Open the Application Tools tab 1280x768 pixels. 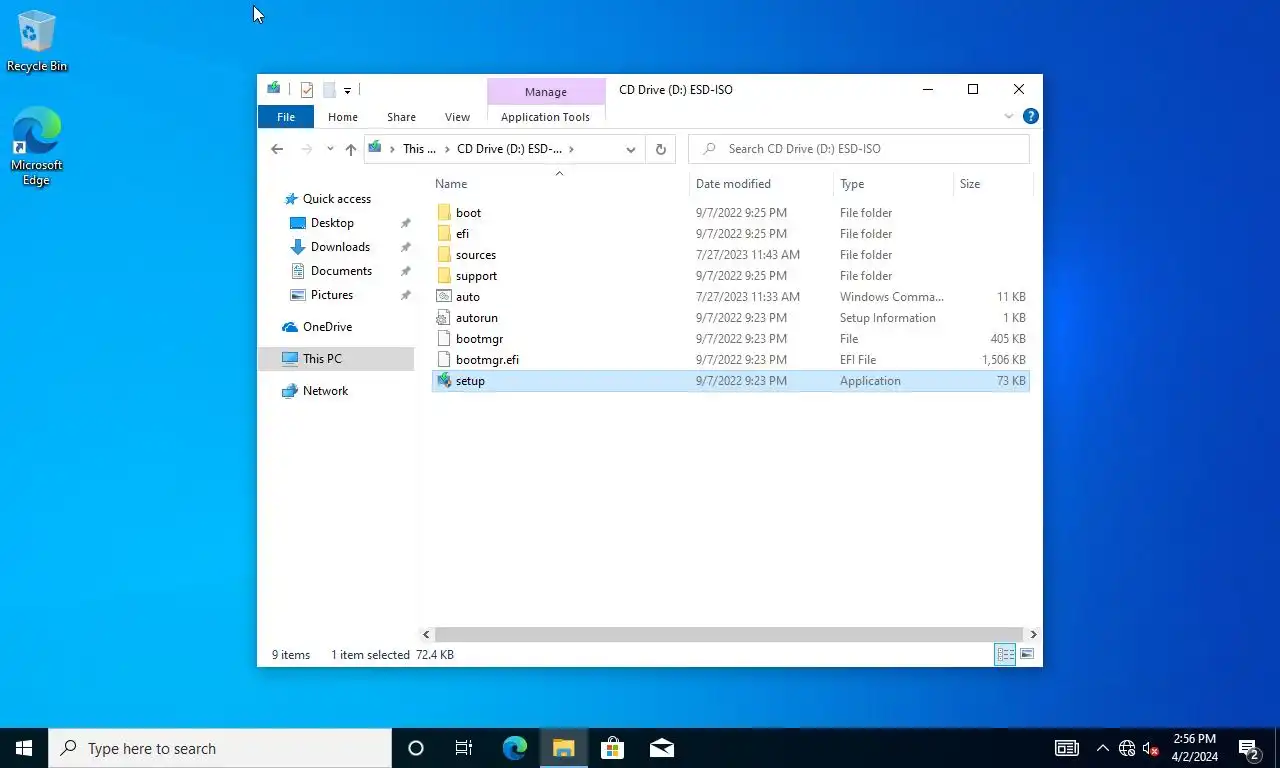click(545, 117)
